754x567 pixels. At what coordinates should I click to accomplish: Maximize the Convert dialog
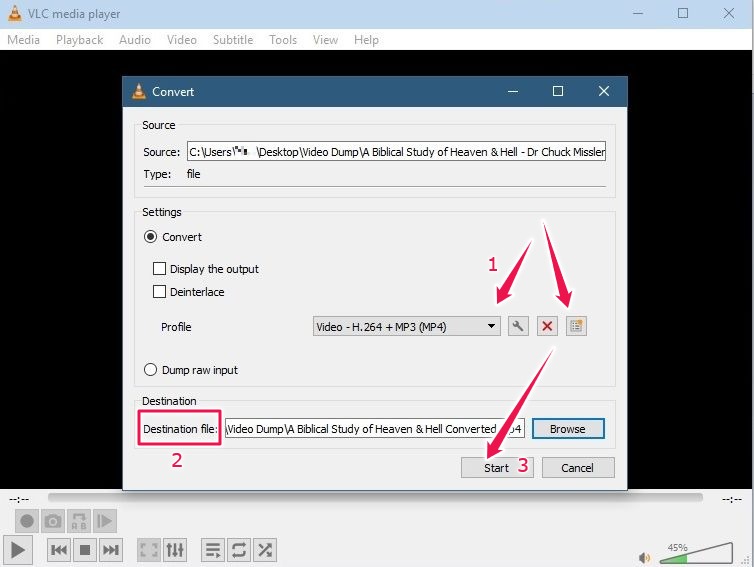point(558,91)
